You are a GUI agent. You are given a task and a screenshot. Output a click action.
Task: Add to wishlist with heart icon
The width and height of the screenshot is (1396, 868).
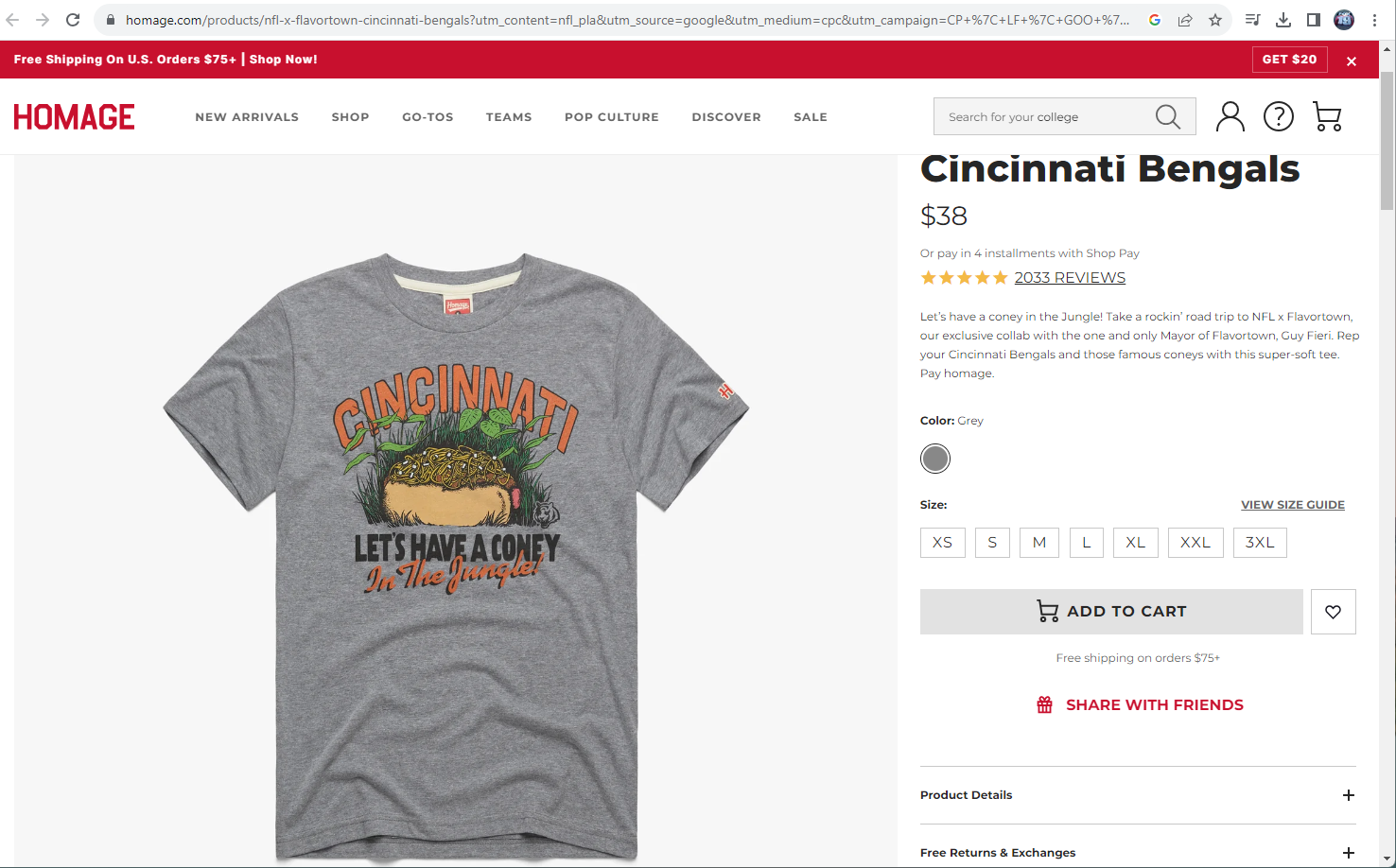tap(1334, 612)
